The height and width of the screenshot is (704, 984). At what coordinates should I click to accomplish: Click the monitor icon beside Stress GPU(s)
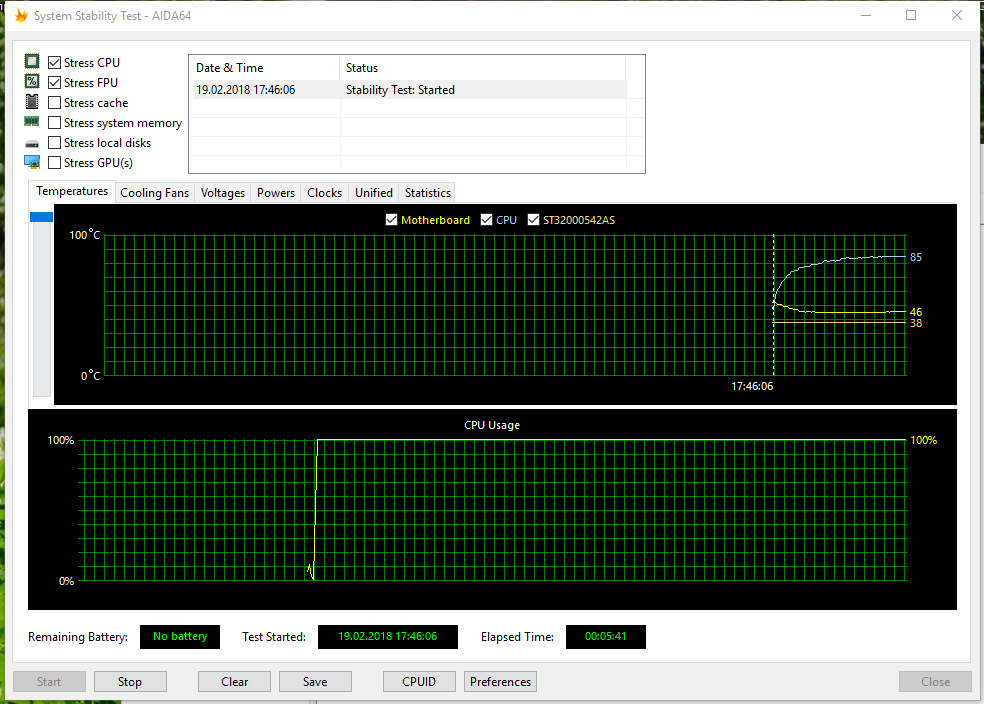(32, 162)
